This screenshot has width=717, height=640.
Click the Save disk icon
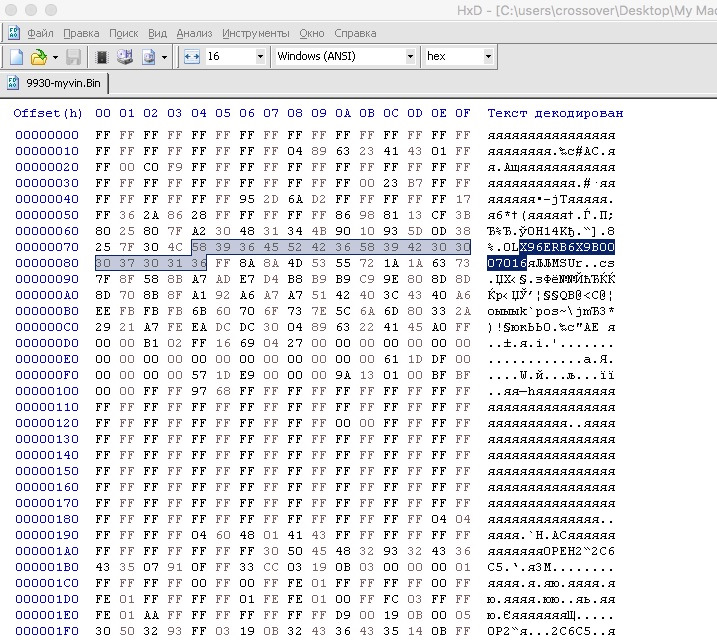coord(73,57)
